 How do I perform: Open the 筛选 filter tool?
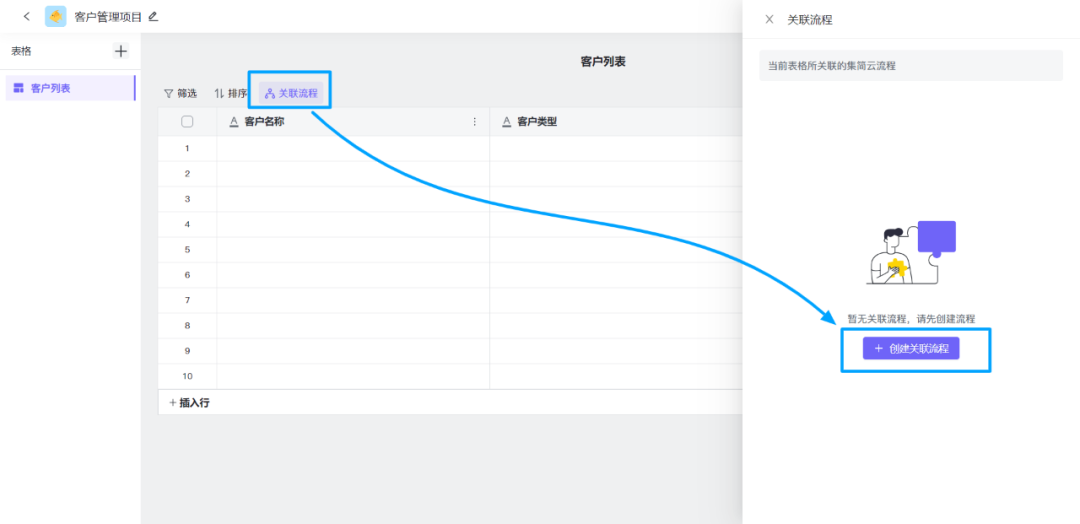(180, 94)
